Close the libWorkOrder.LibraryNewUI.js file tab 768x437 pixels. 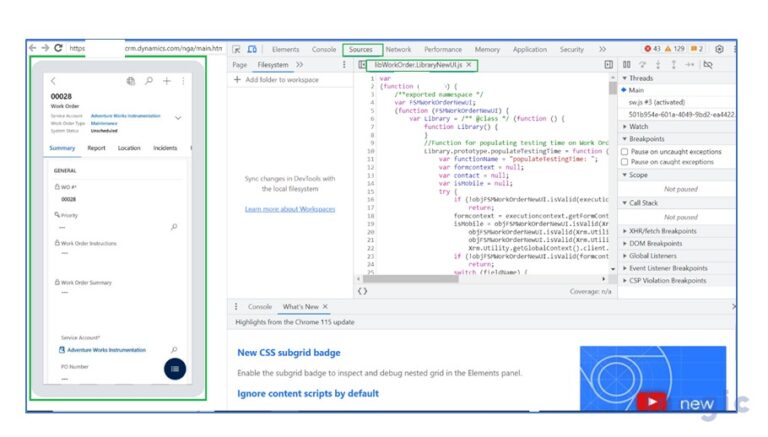[469, 64]
